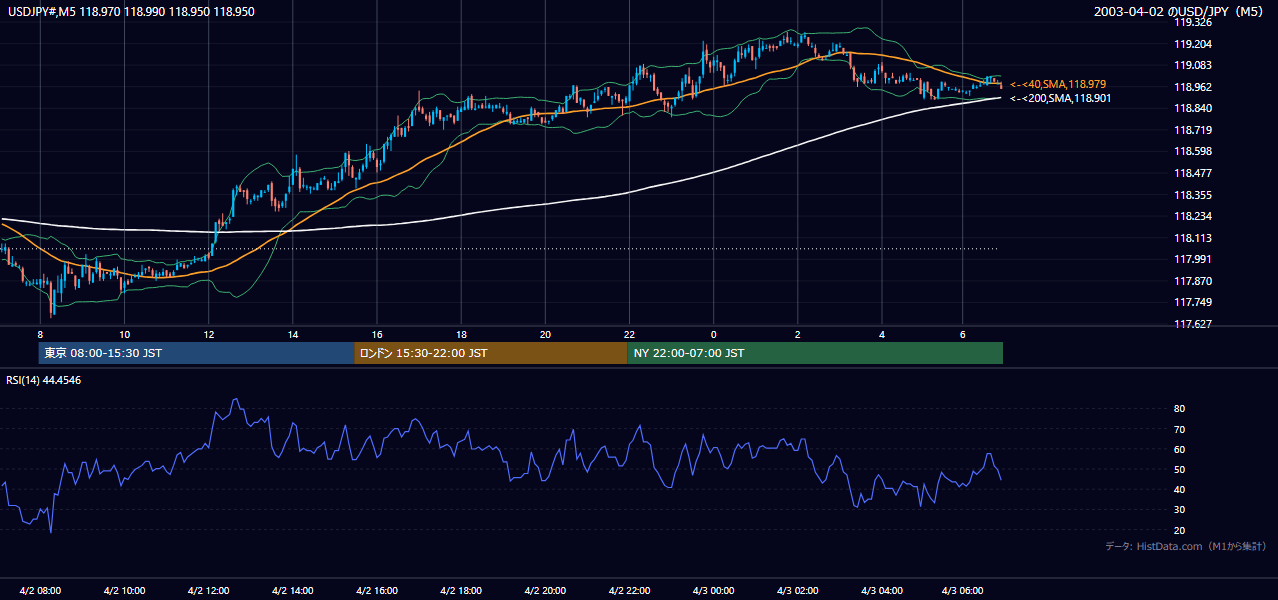This screenshot has width=1278, height=600.
Task: Click RSI scale level 50
Action: tap(1180, 469)
